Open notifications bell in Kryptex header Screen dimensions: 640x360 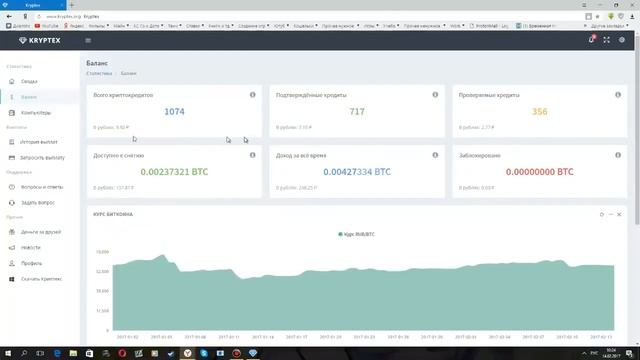[x=591, y=40]
